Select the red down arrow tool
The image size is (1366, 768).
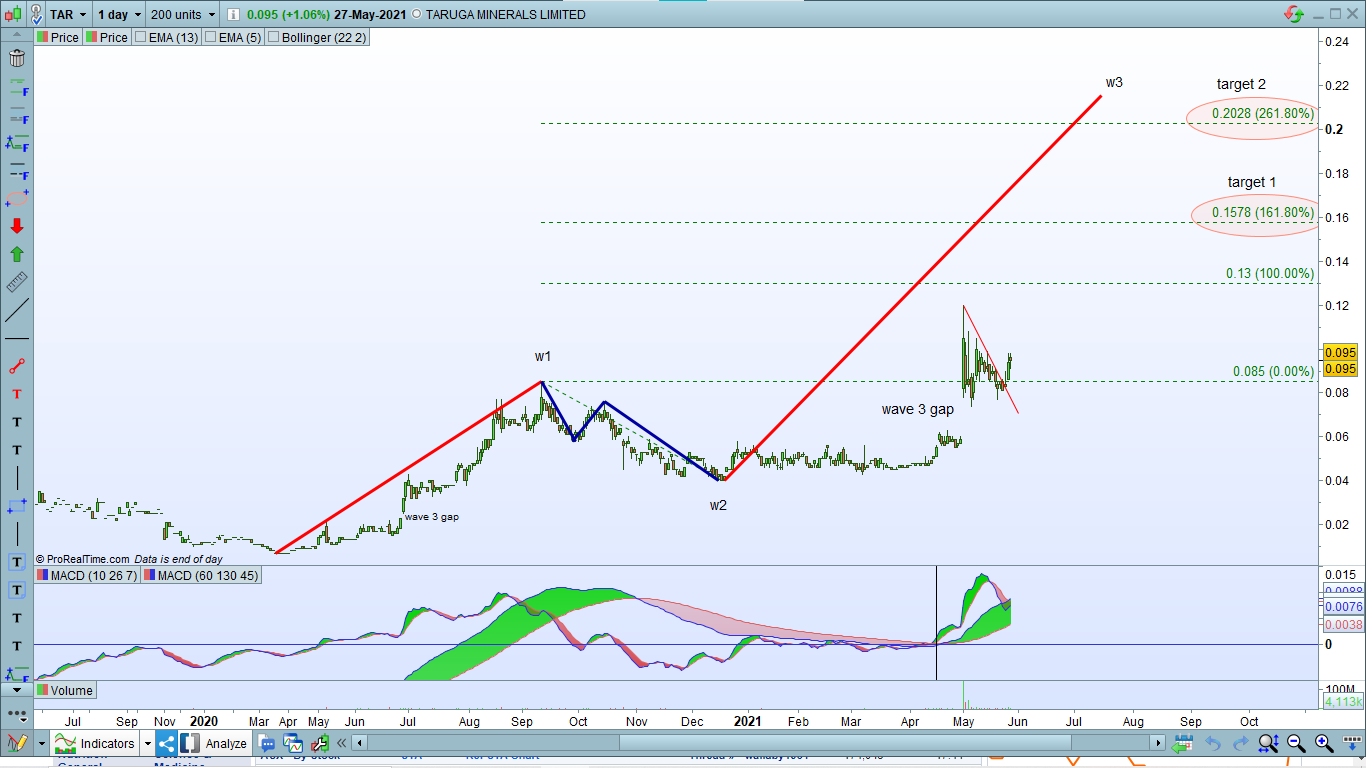click(x=17, y=226)
